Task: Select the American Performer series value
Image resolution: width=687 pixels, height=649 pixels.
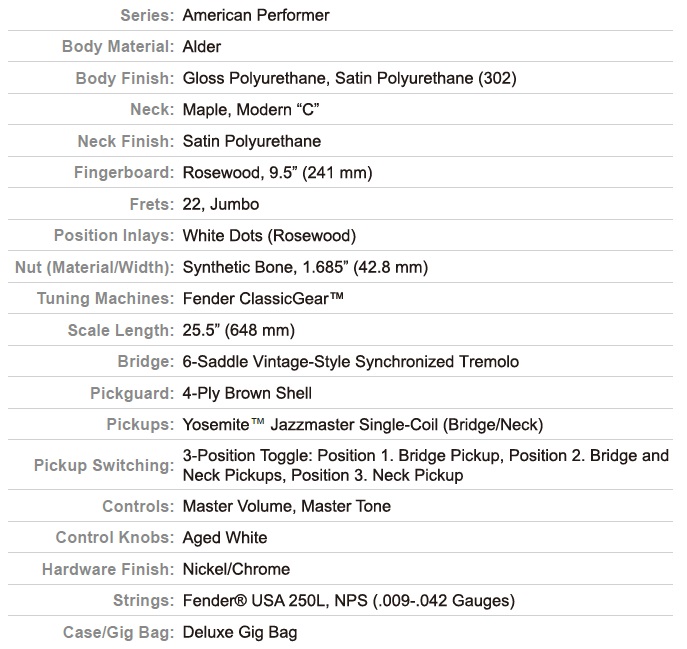Action: pos(256,15)
